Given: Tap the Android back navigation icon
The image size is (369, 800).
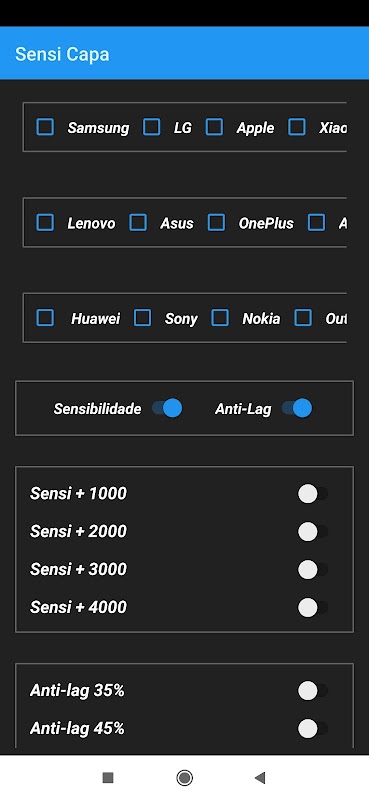Looking at the screenshot, I should [x=260, y=778].
